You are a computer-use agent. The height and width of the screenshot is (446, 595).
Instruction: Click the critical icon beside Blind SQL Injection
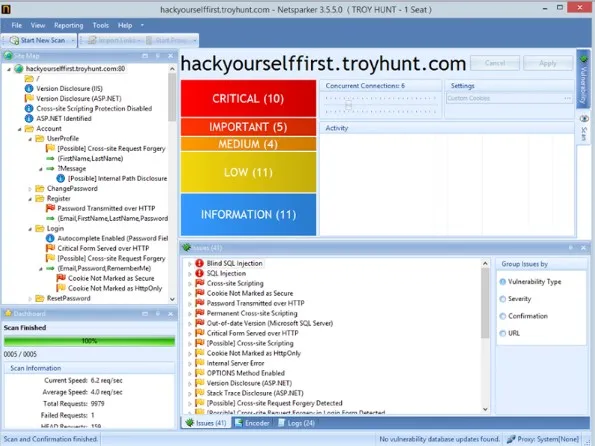pos(200,263)
